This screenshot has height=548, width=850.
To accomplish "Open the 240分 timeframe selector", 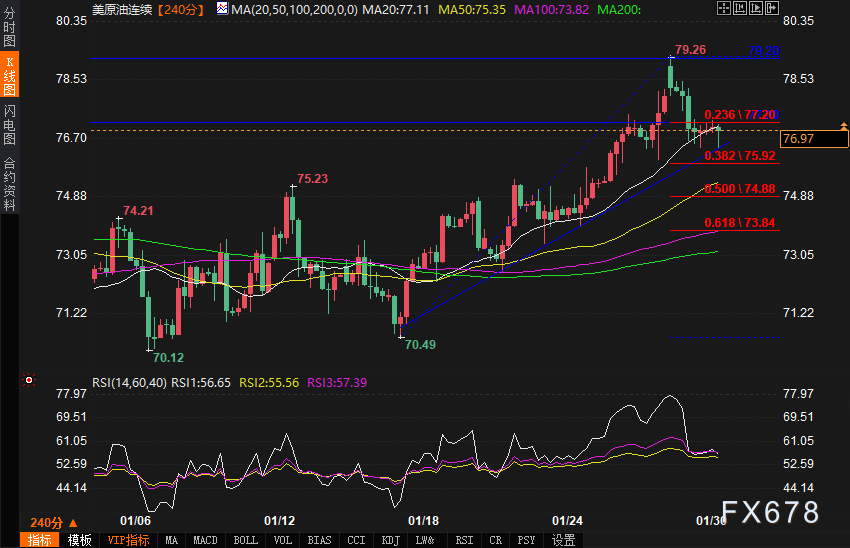I will coord(46,522).
